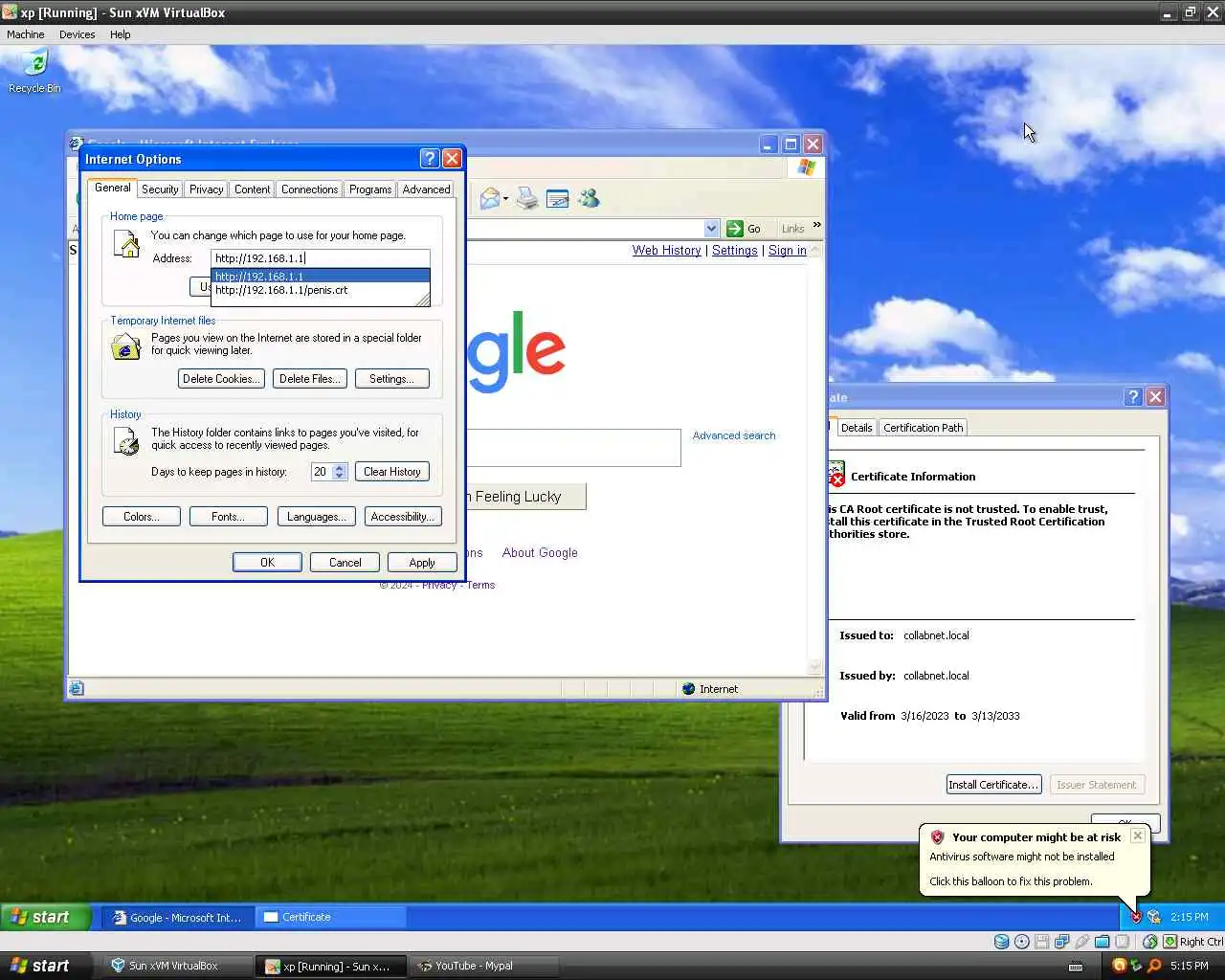Click the red security shield tray icon
Viewport: 1225px width, 980px height.
(x=1136, y=917)
